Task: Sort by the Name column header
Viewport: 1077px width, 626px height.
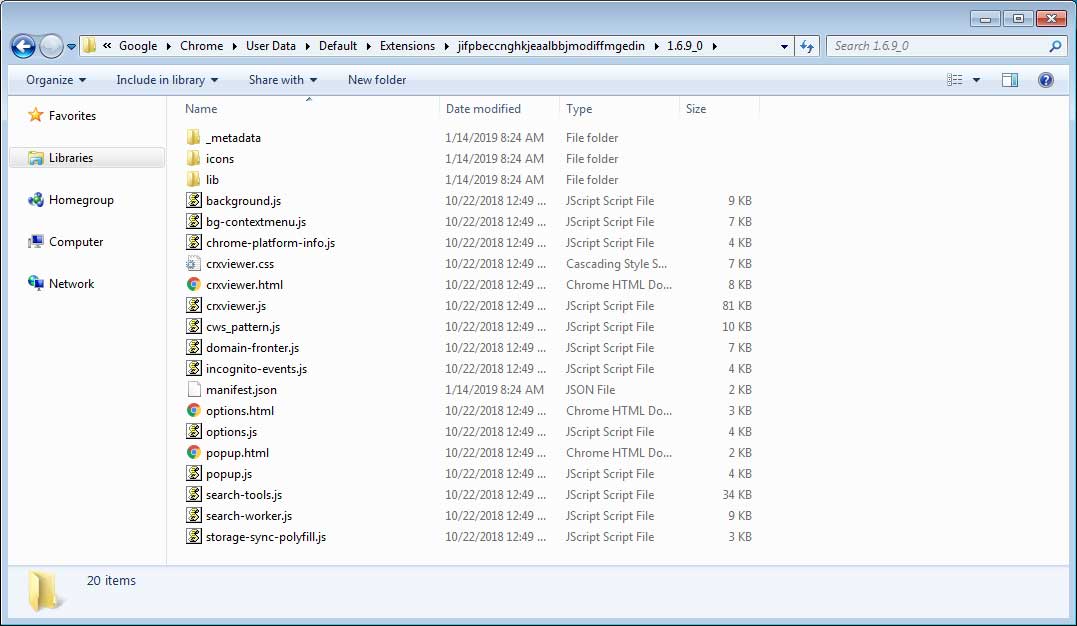Action: click(201, 109)
